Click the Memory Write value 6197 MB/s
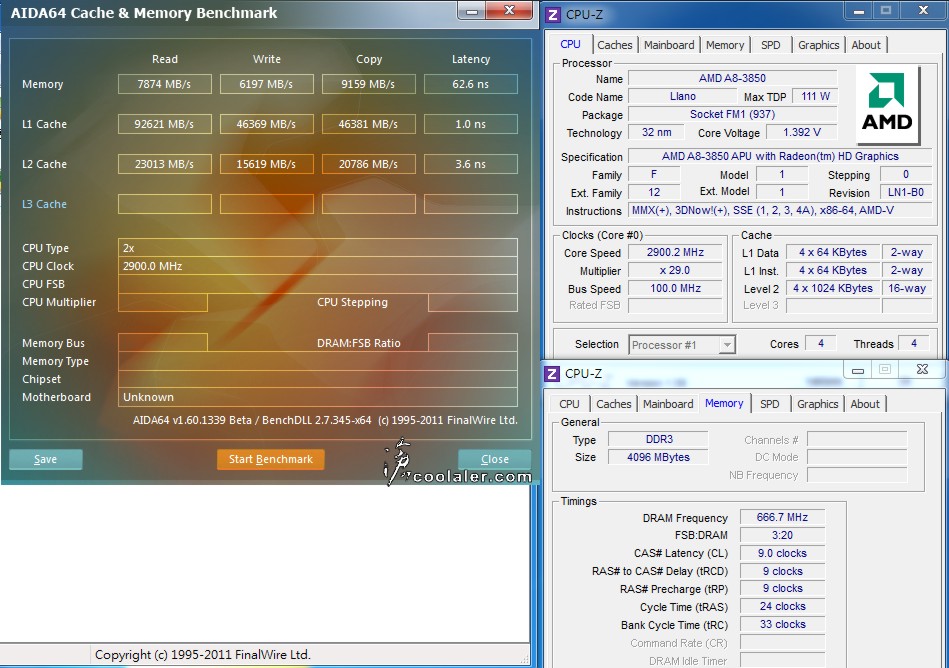949x668 pixels. pyautogui.click(x=266, y=84)
